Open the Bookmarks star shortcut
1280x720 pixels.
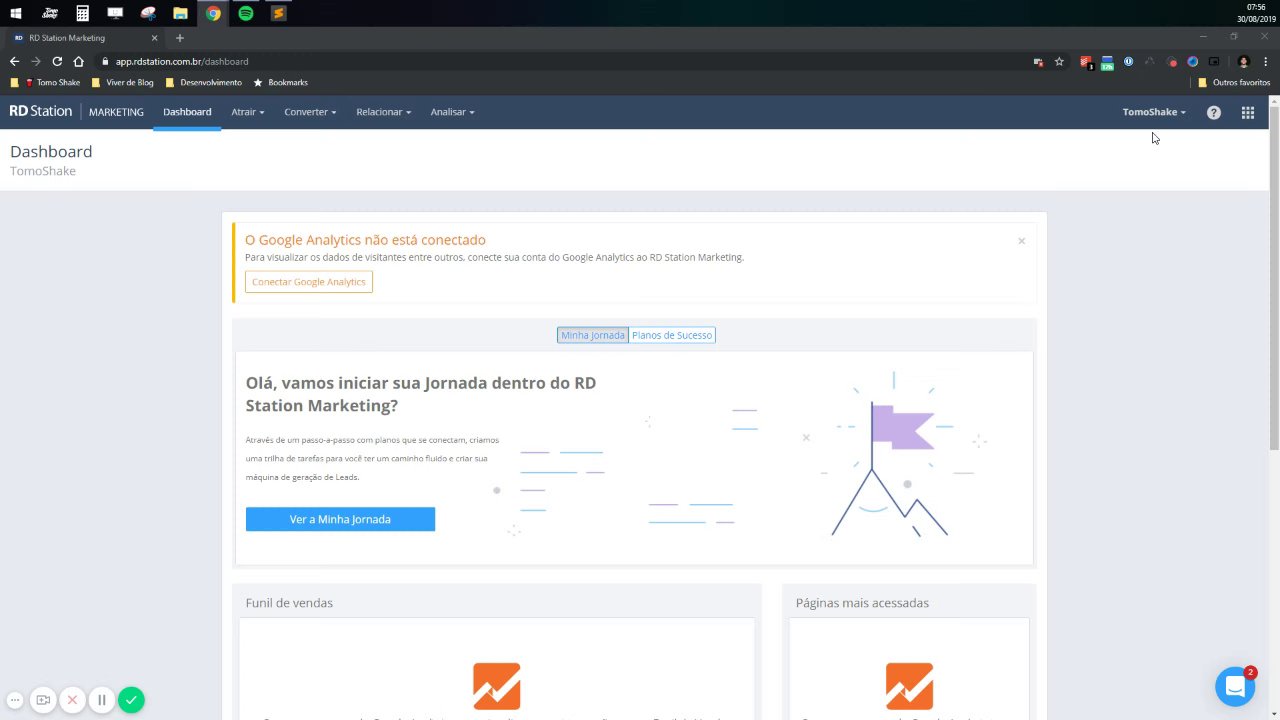[x=281, y=82]
